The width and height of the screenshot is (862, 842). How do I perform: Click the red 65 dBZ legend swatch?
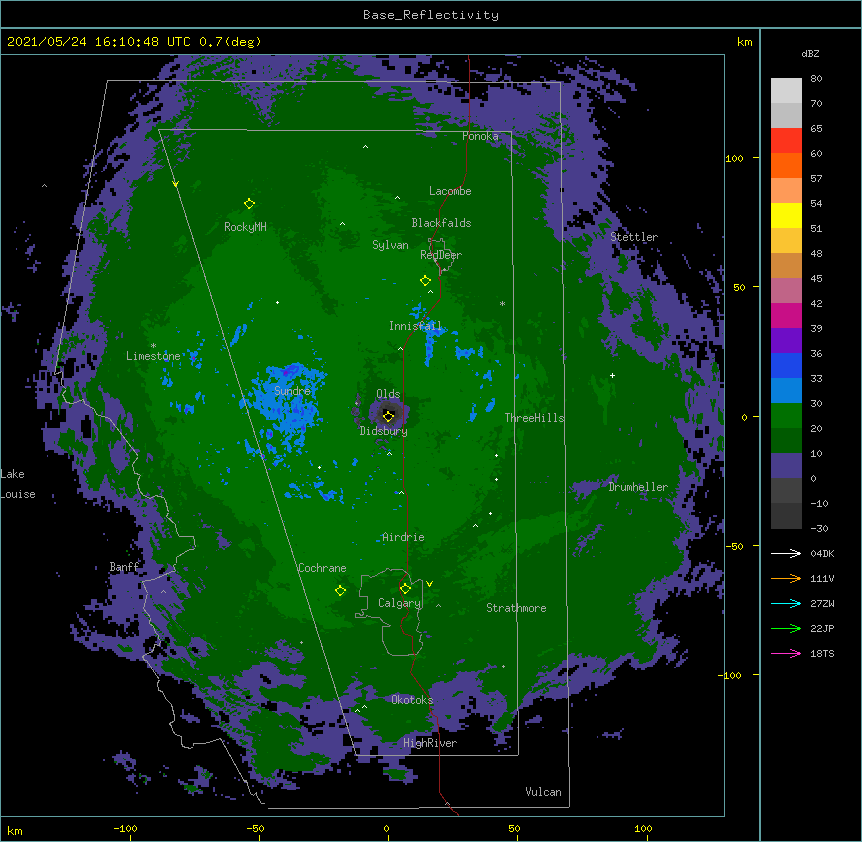(x=786, y=140)
